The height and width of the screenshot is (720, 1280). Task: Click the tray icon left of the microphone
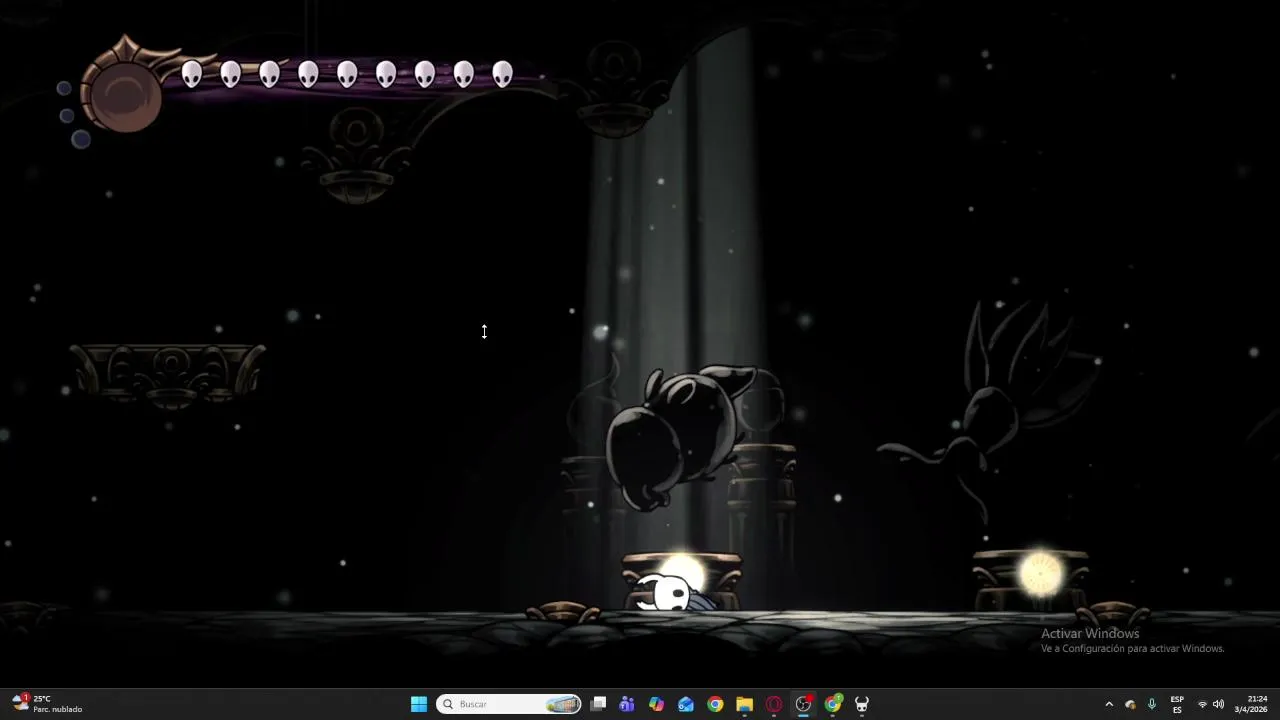tap(1130, 704)
